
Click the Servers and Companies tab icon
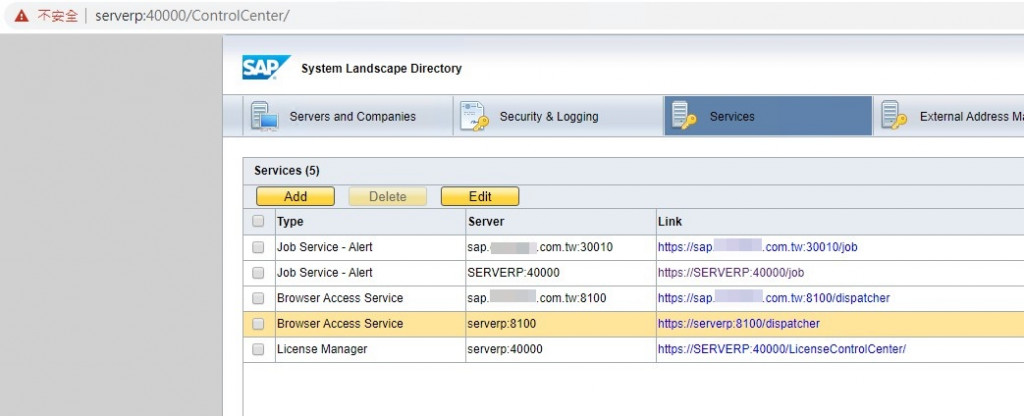(x=265, y=116)
